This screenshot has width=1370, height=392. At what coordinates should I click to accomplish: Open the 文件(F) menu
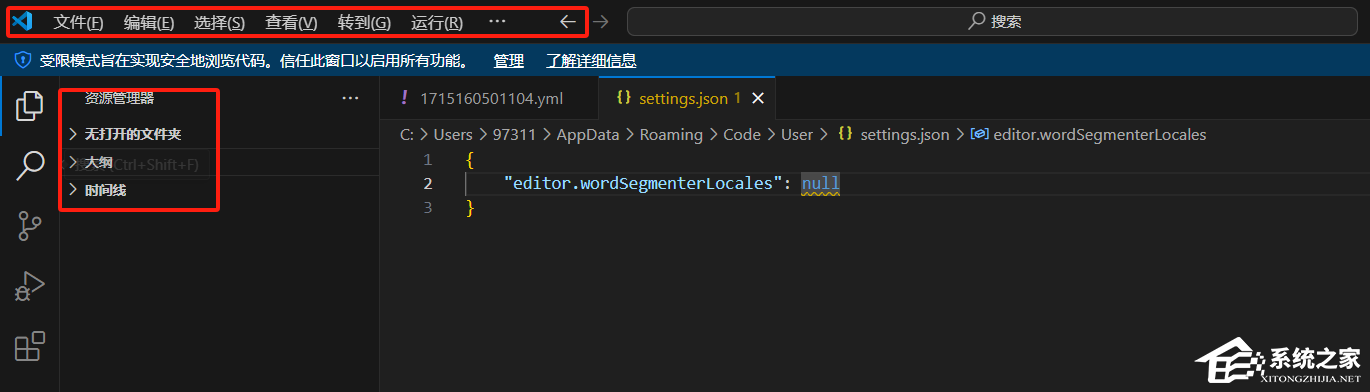pyautogui.click(x=78, y=22)
